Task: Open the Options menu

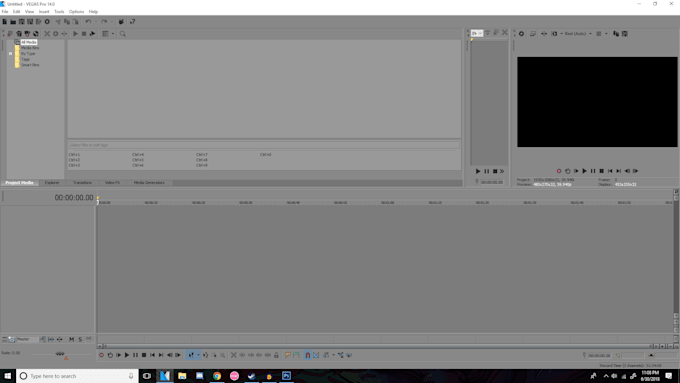Action: click(76, 12)
